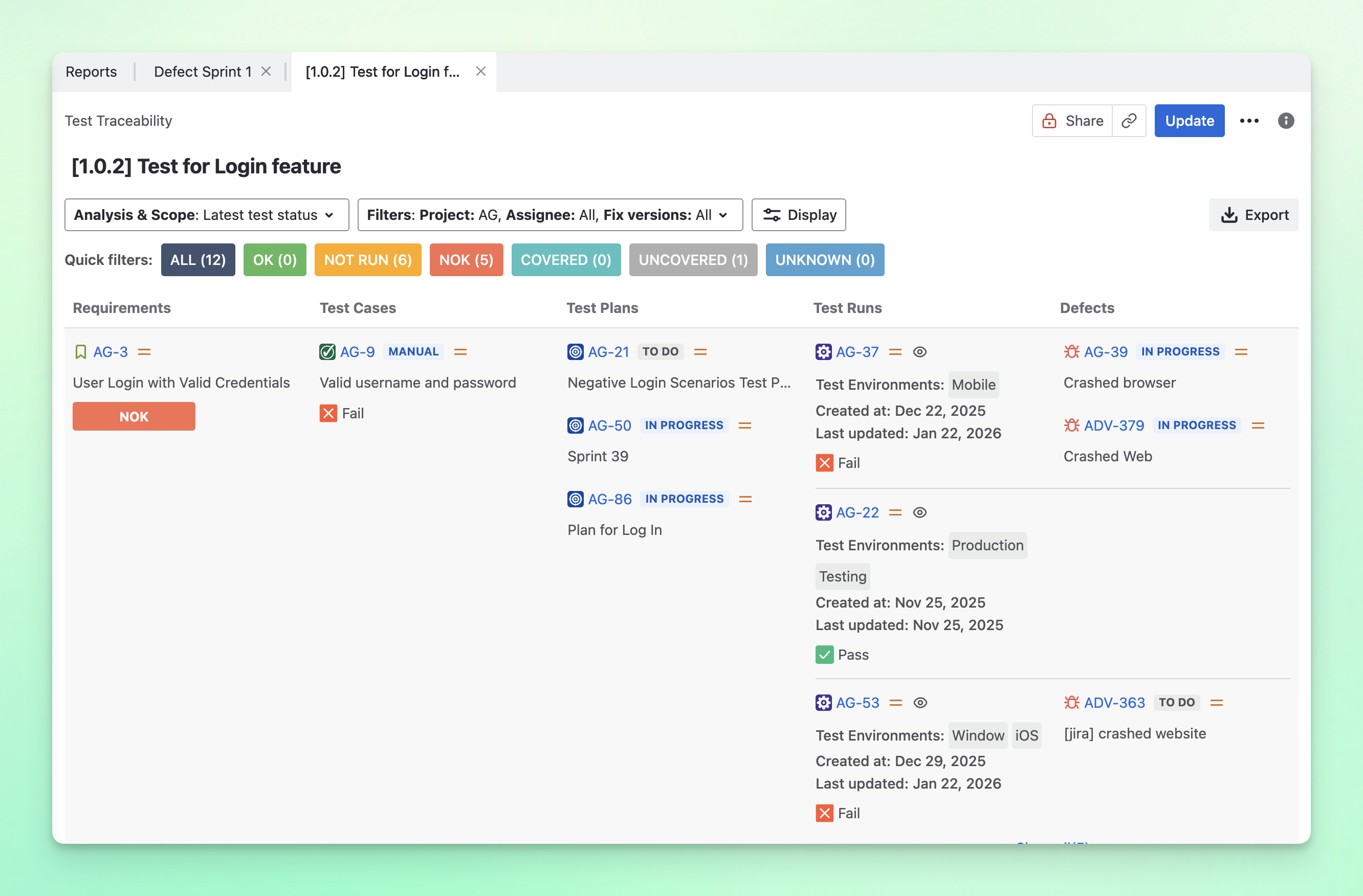The image size is (1363, 896).
Task: Click the test run gear icon beside AG-37
Action: point(823,351)
